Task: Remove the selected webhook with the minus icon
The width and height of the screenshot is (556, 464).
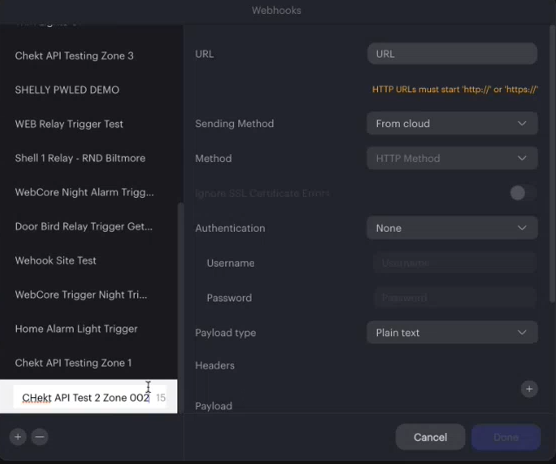Action: coord(40,437)
